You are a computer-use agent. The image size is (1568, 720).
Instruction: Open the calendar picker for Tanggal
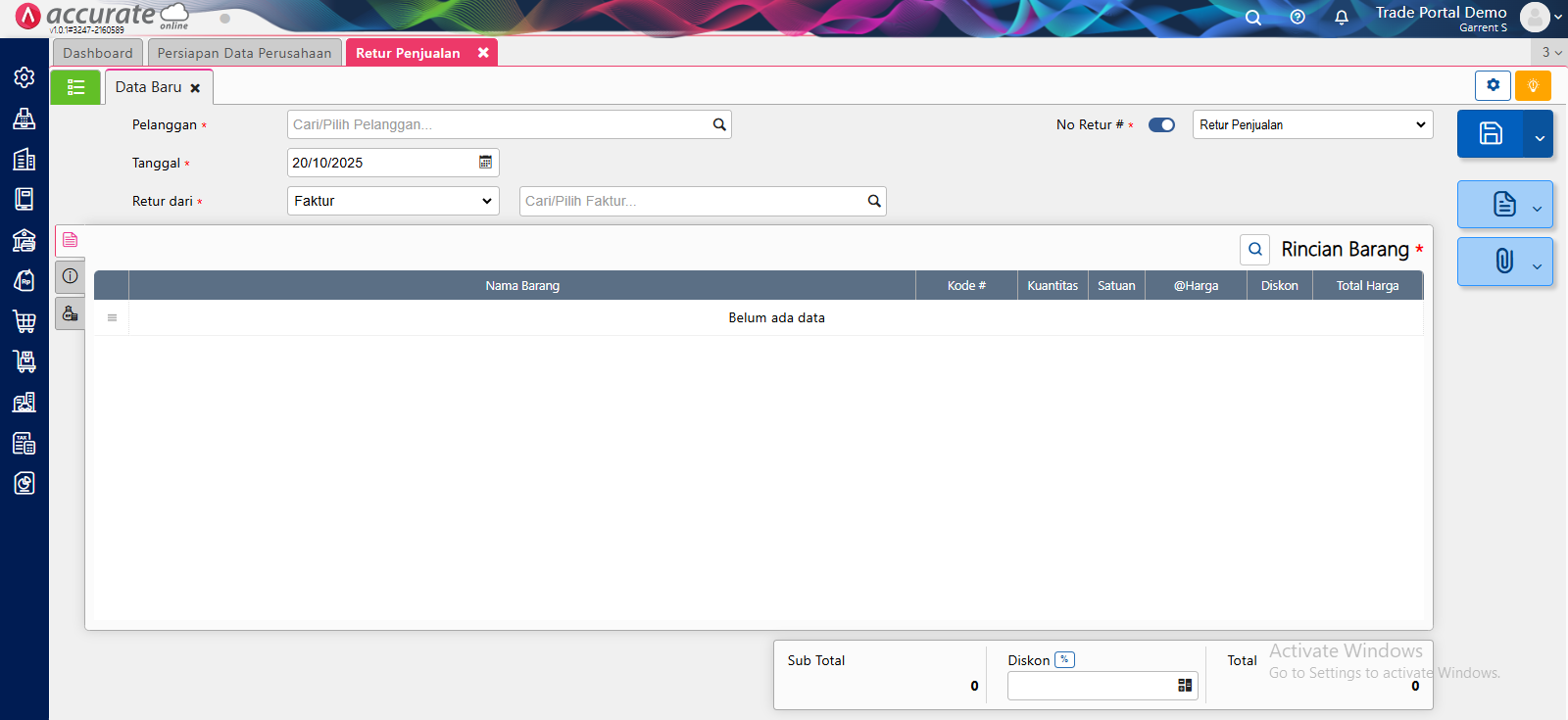(485, 163)
